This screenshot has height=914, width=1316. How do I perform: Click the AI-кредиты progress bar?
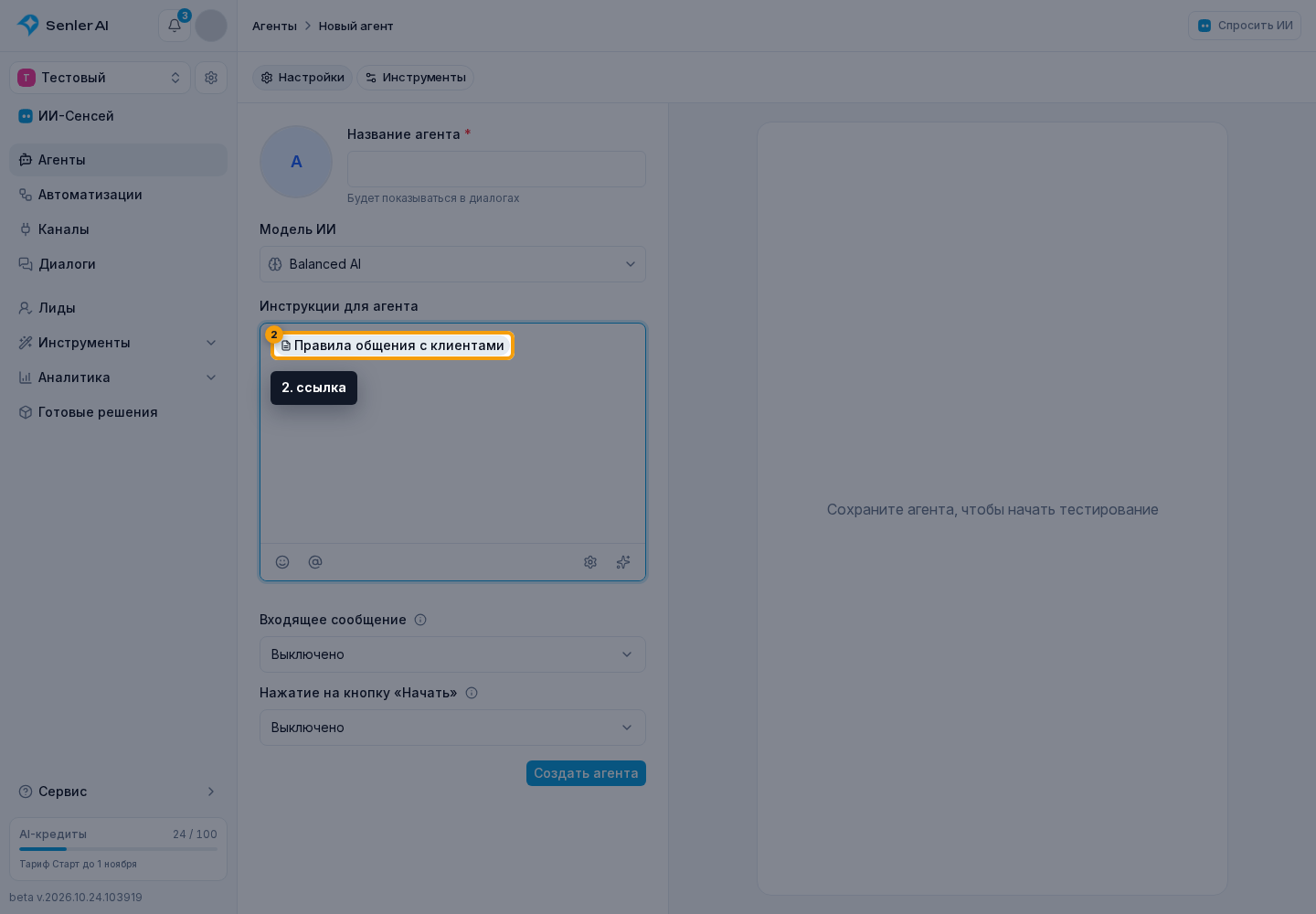pos(118,849)
